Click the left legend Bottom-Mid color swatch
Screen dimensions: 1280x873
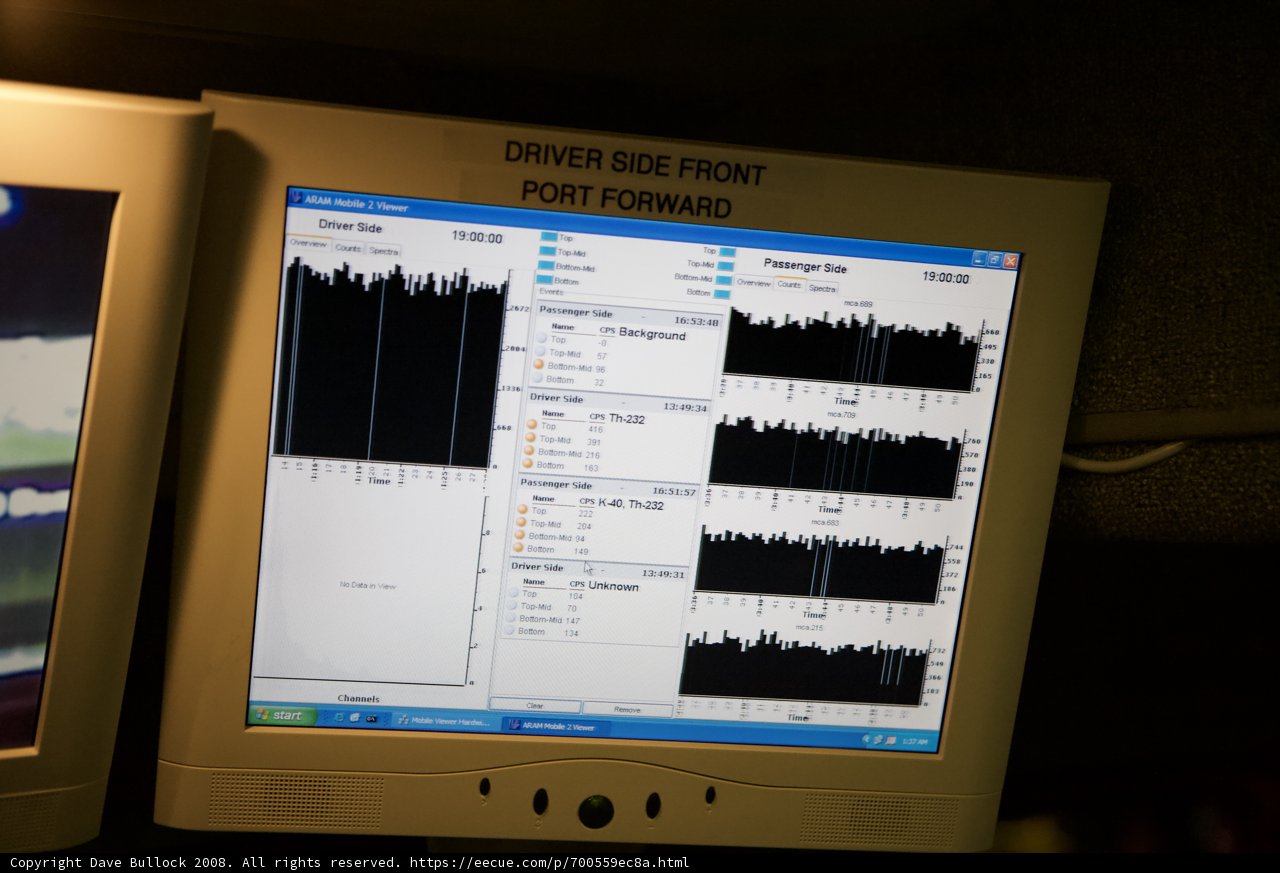(545, 266)
